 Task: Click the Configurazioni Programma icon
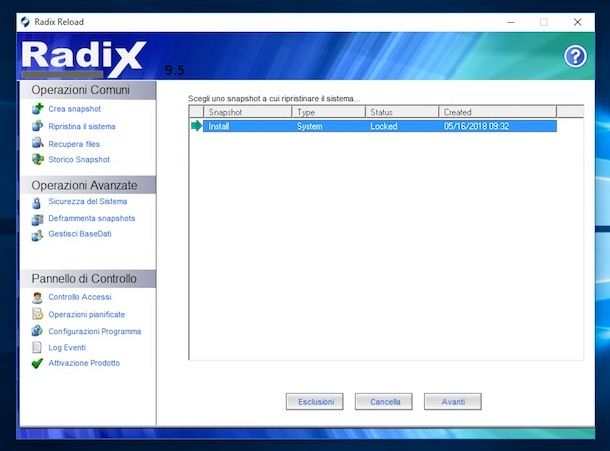click(37, 331)
